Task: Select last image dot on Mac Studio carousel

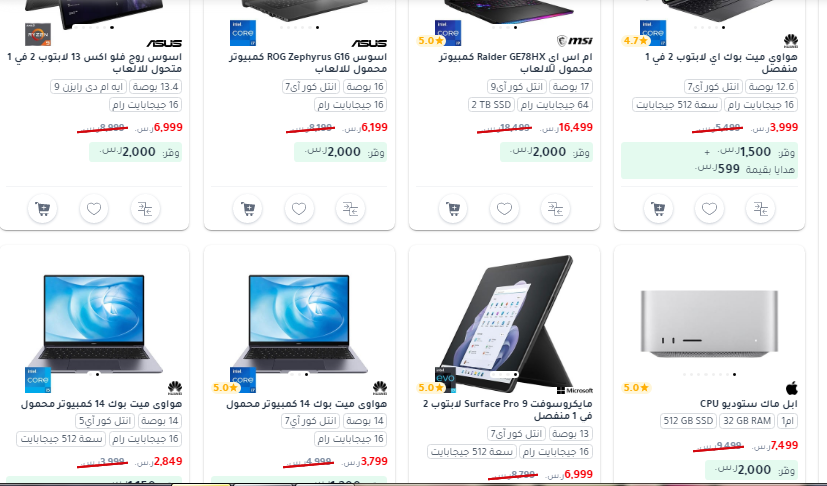Action: coord(734,374)
